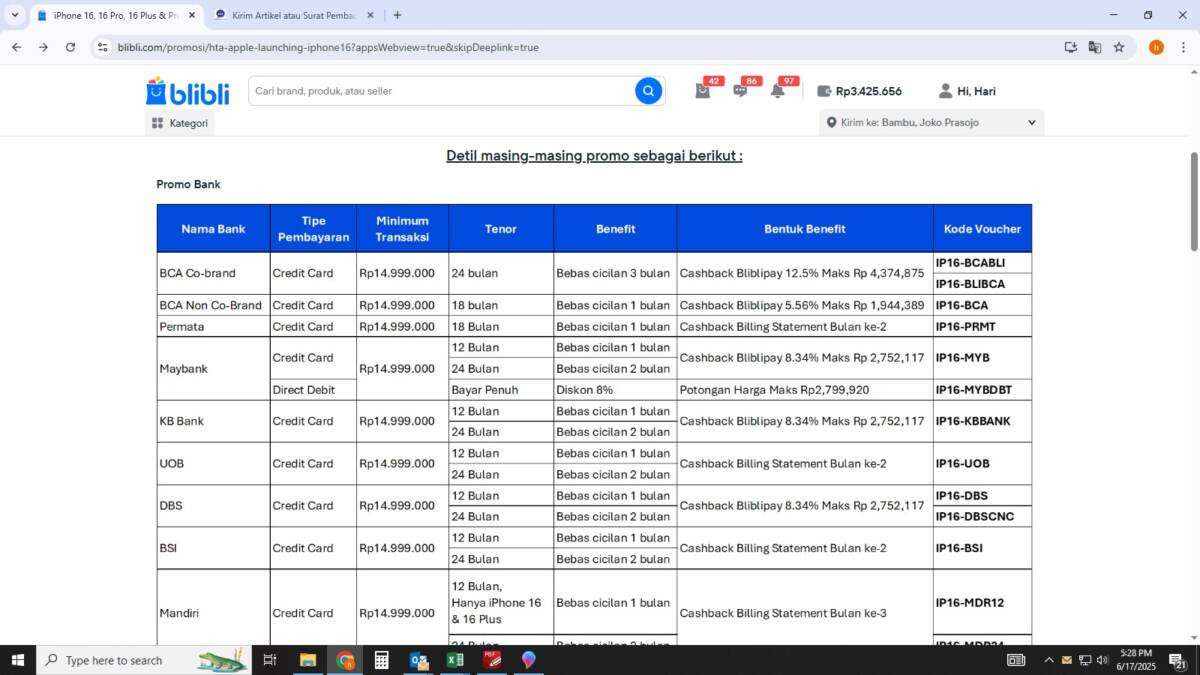Open the Chrome profile avatar

click(1156, 47)
